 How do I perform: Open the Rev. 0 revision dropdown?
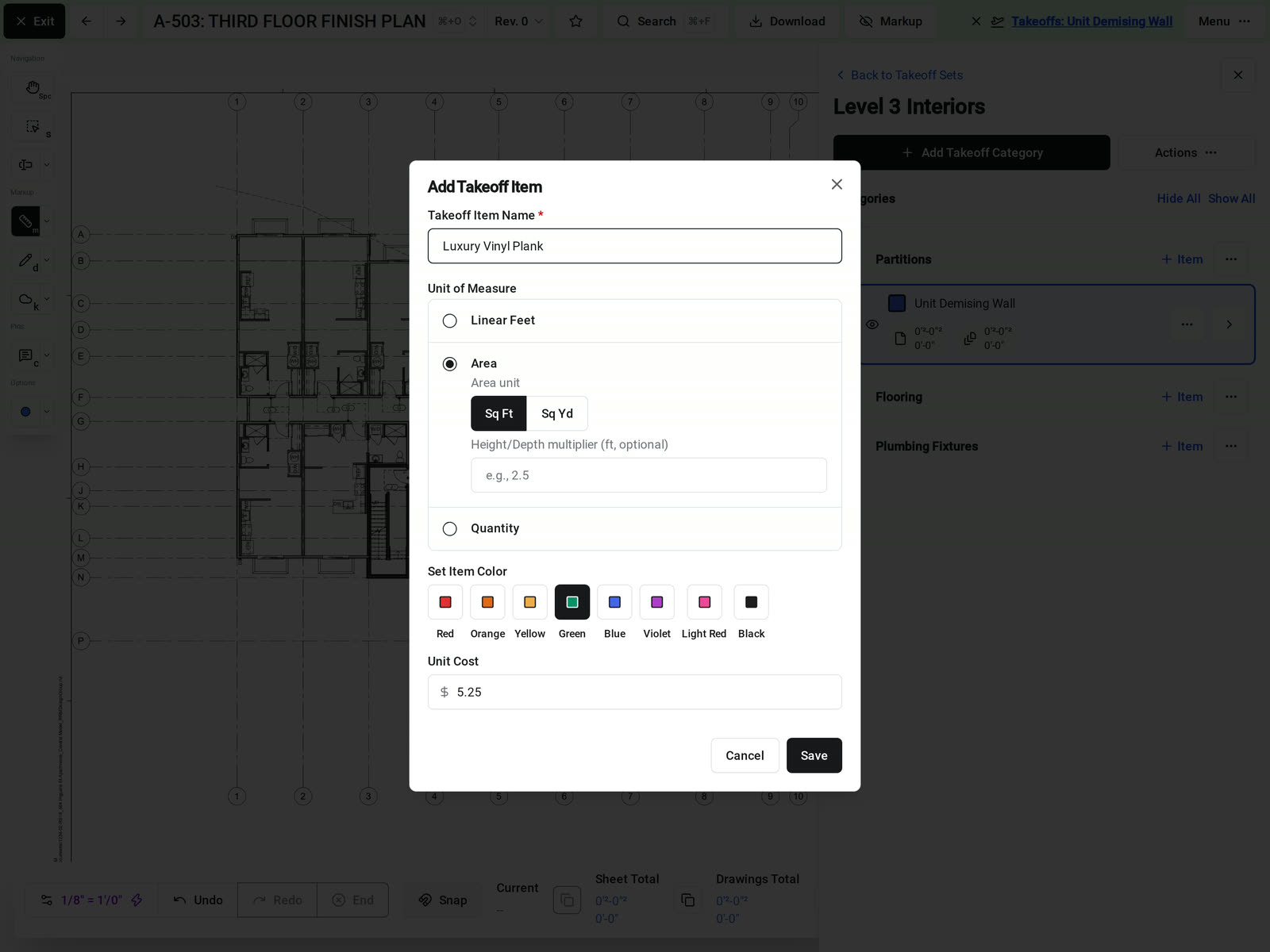(519, 21)
